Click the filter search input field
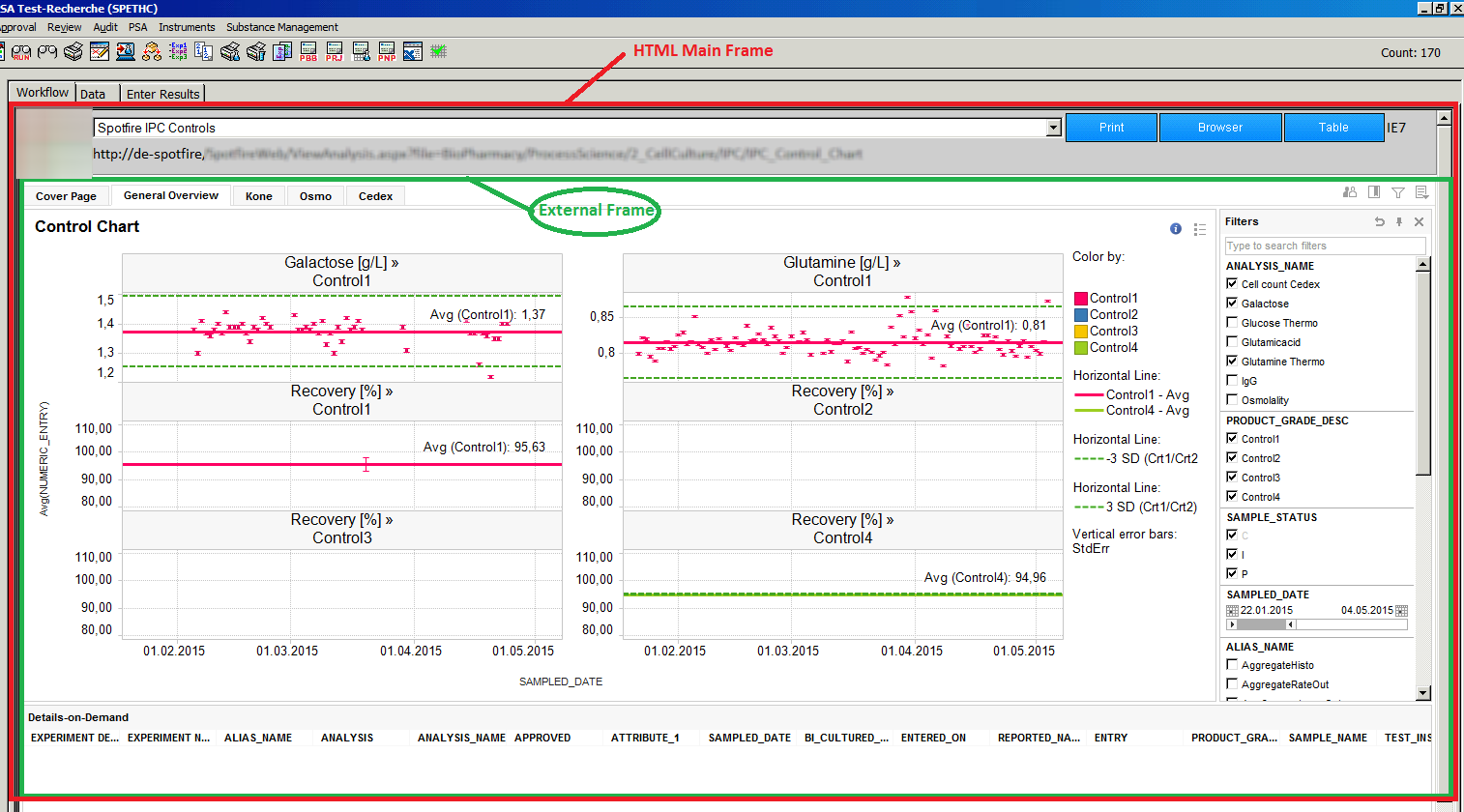This screenshot has height=812, width=1464. [1324, 246]
